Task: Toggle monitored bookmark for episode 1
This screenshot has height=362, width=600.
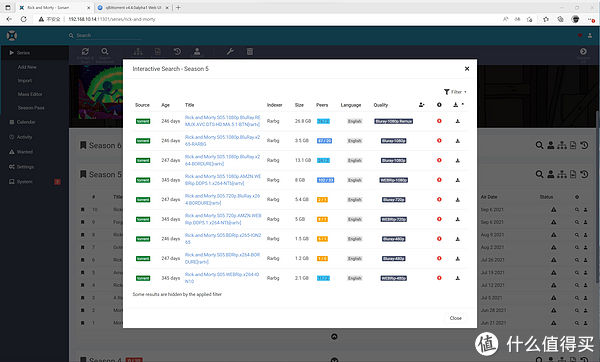Action: pyautogui.click(x=82, y=323)
